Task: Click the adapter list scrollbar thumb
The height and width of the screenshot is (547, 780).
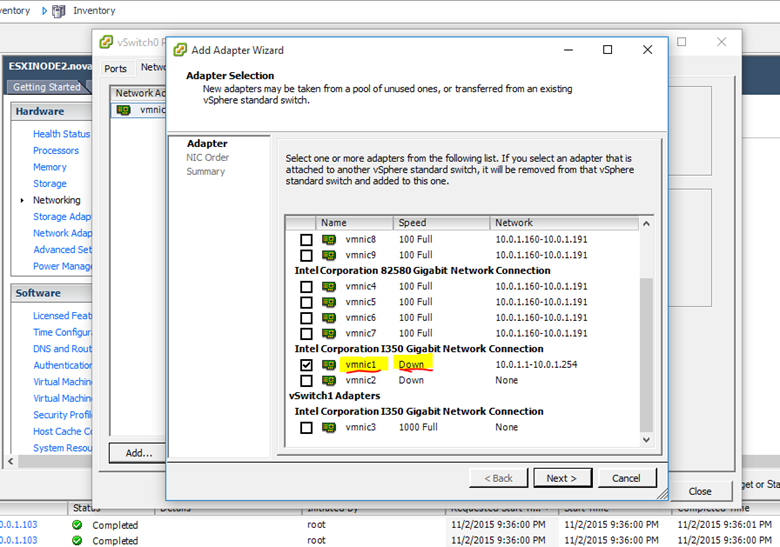Action: 646,356
